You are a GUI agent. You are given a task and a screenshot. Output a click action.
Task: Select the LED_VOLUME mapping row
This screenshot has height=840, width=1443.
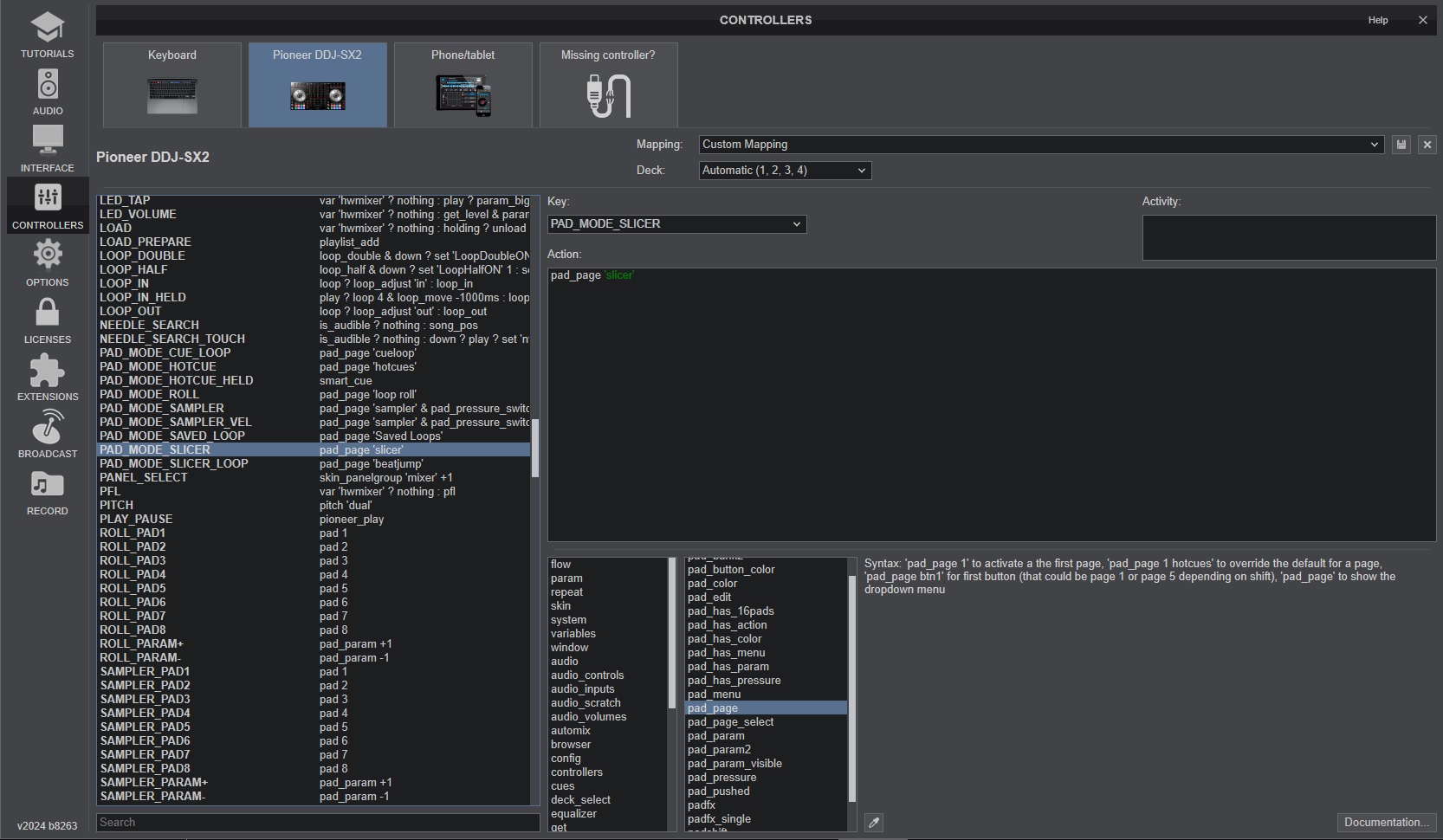click(313, 215)
